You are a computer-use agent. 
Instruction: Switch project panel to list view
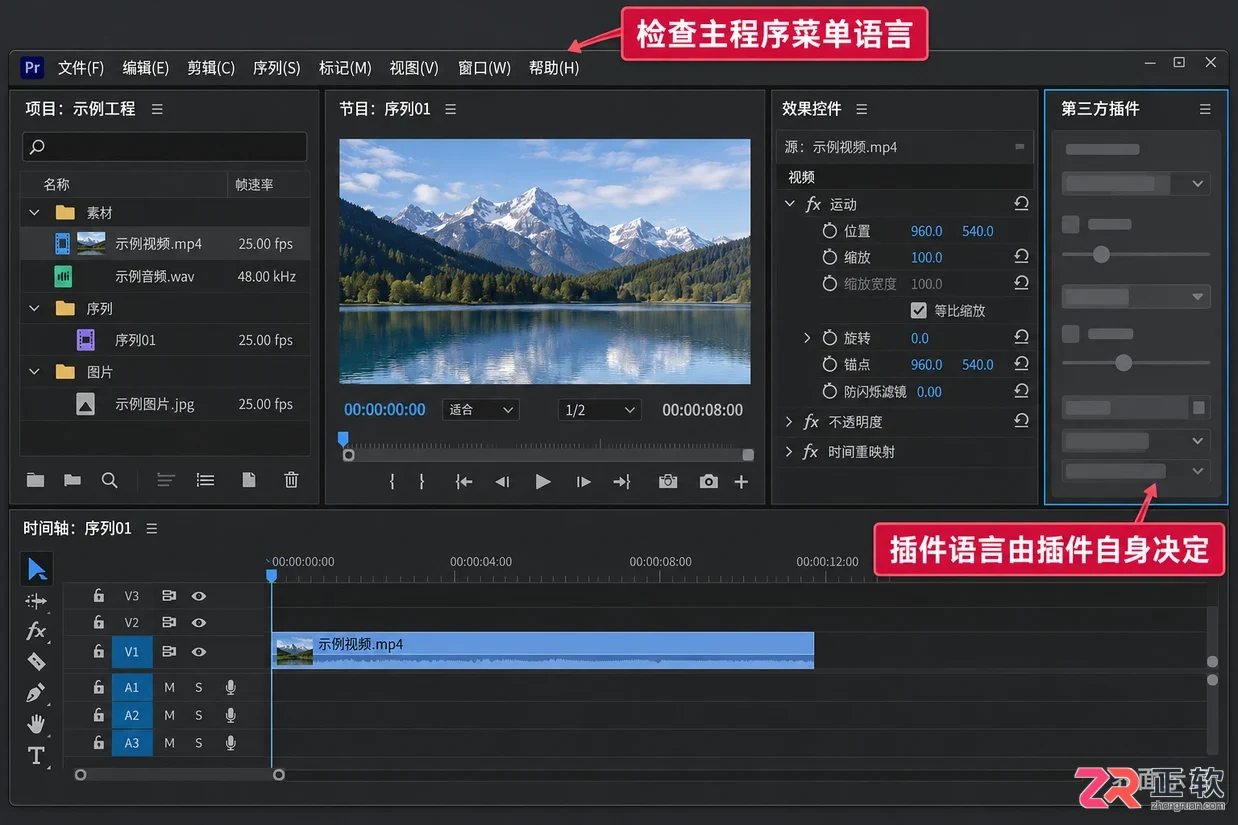point(205,480)
